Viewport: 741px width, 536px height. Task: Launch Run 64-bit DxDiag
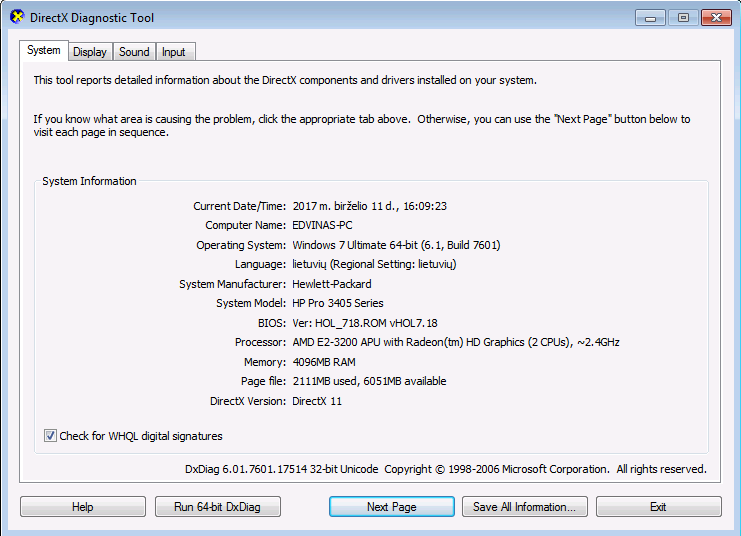[217, 507]
